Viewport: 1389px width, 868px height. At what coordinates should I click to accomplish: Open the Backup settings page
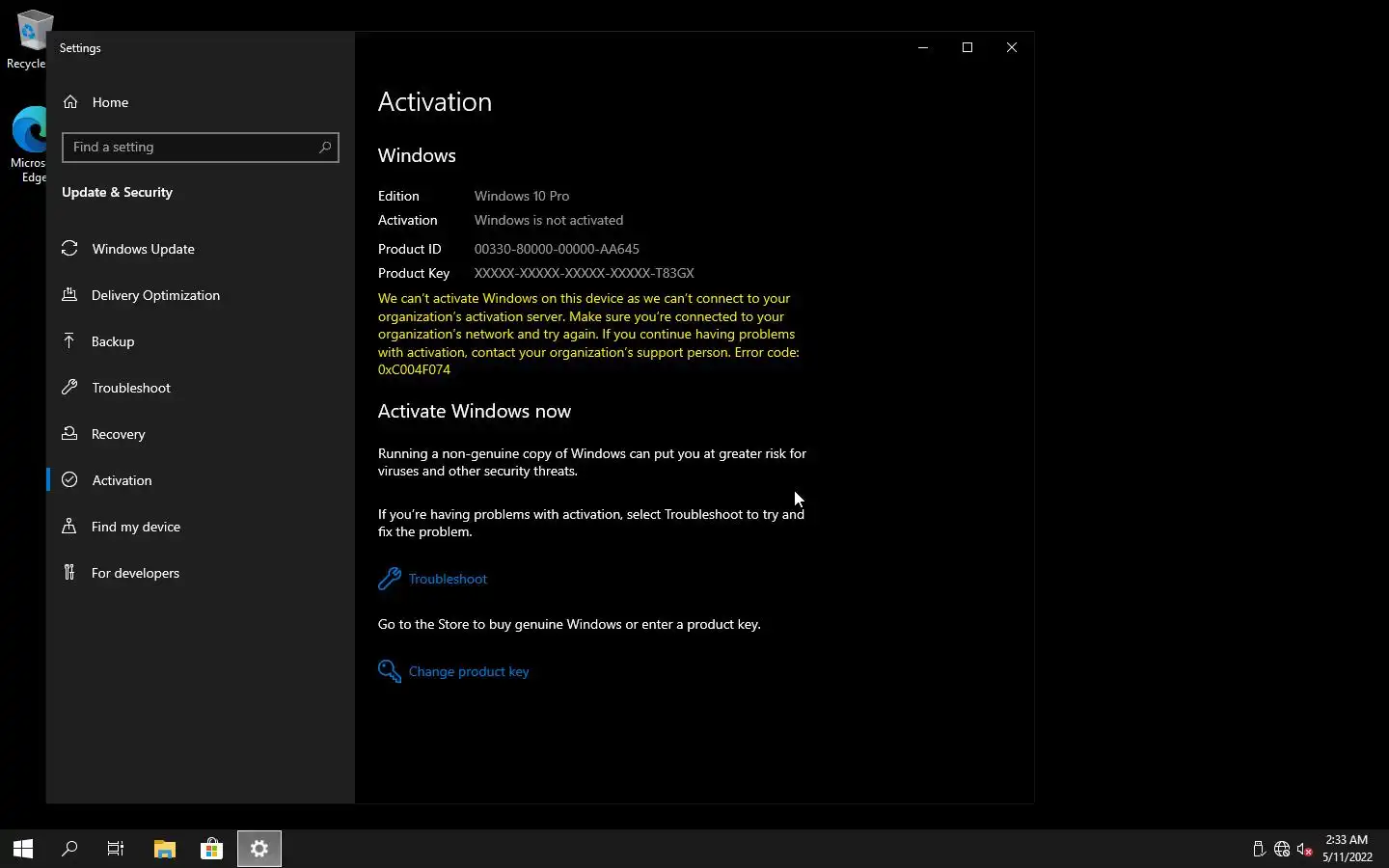(x=201, y=340)
